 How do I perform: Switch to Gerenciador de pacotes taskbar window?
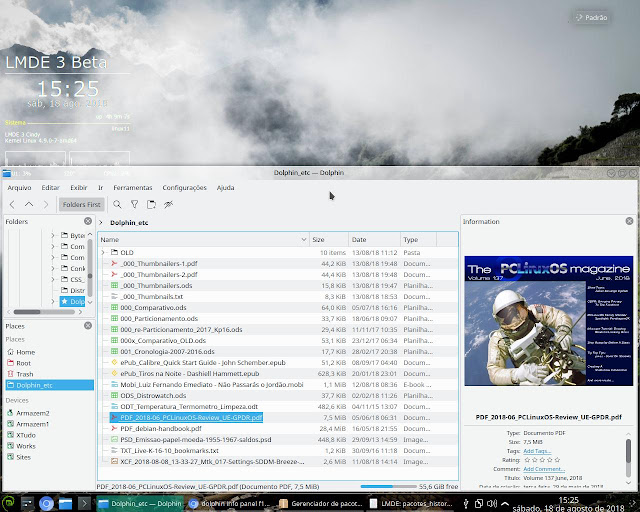(x=321, y=503)
